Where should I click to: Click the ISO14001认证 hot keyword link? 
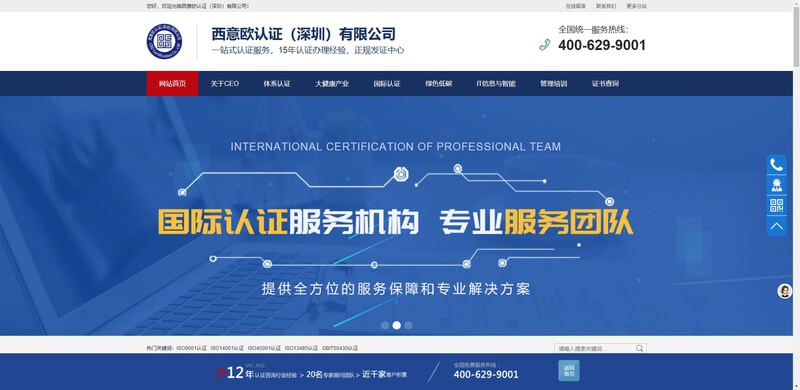point(228,349)
